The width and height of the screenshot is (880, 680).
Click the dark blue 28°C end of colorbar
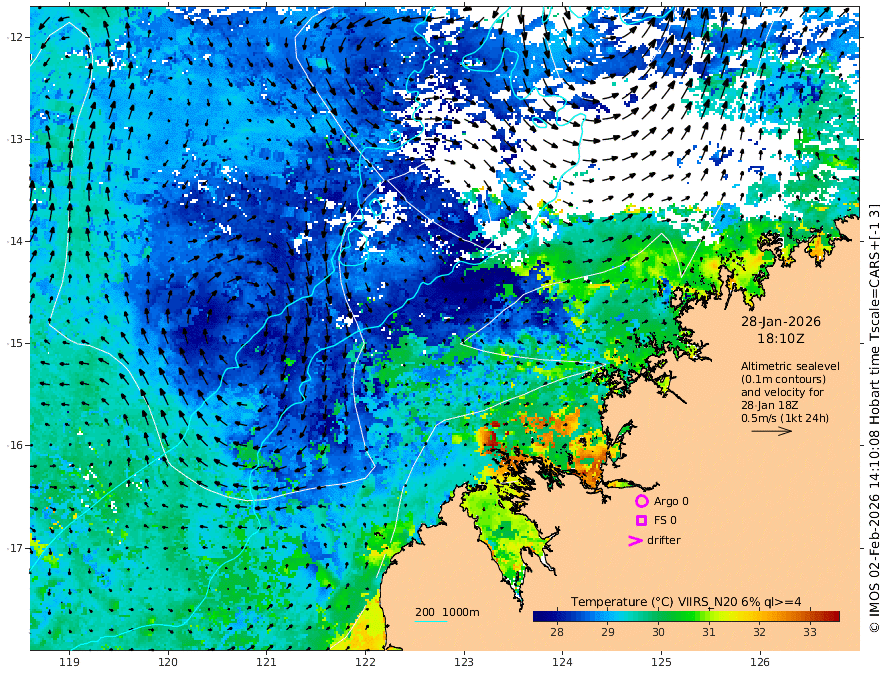[x=542, y=616]
